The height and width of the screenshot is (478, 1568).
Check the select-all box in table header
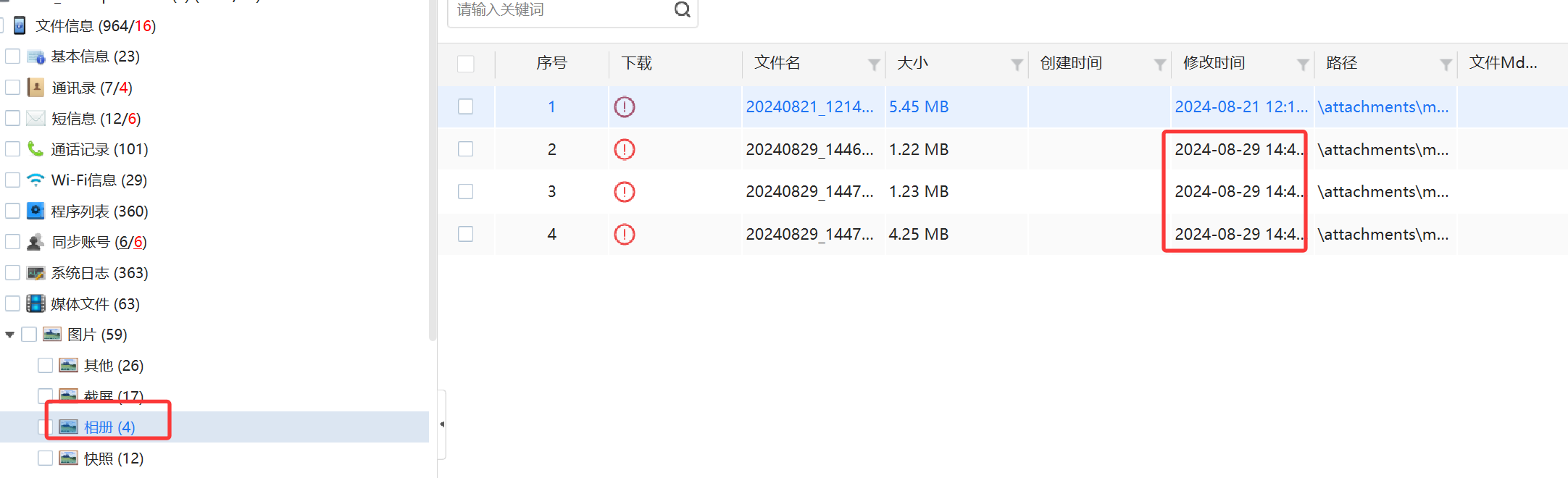pos(466,64)
